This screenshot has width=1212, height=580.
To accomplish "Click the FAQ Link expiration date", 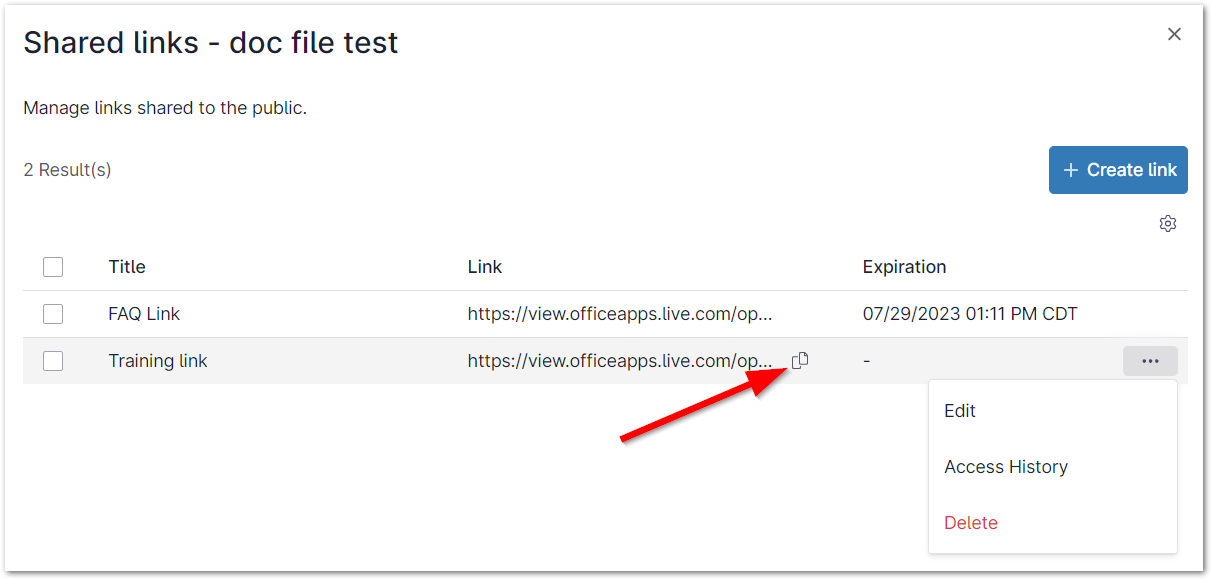I will 970,314.
